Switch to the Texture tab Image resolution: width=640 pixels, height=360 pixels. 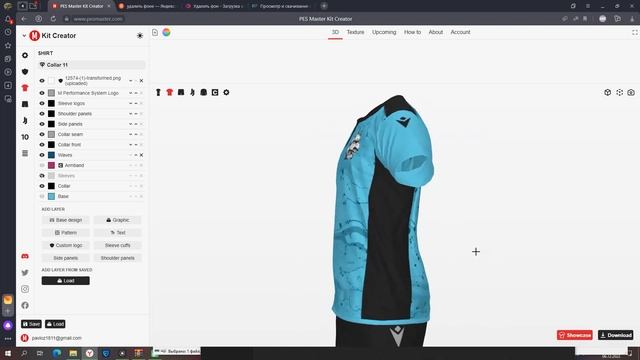(x=355, y=32)
